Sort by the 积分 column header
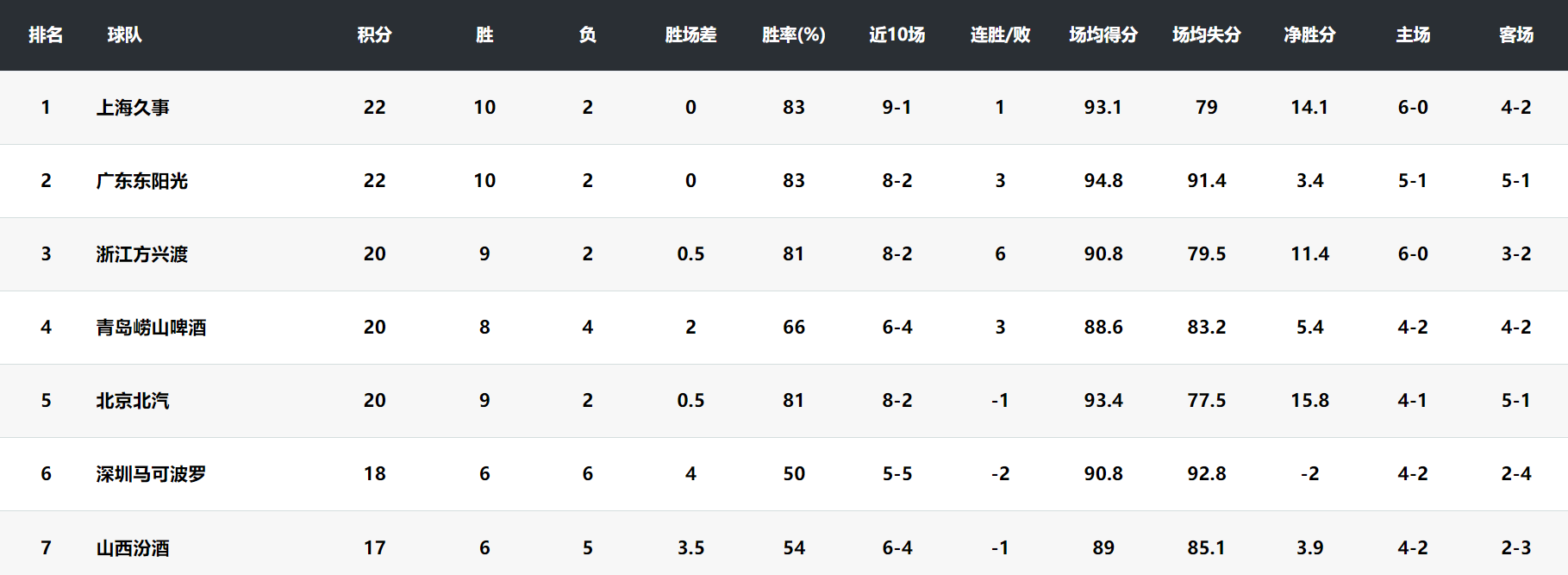This screenshot has height=575, width=1568. (374, 34)
